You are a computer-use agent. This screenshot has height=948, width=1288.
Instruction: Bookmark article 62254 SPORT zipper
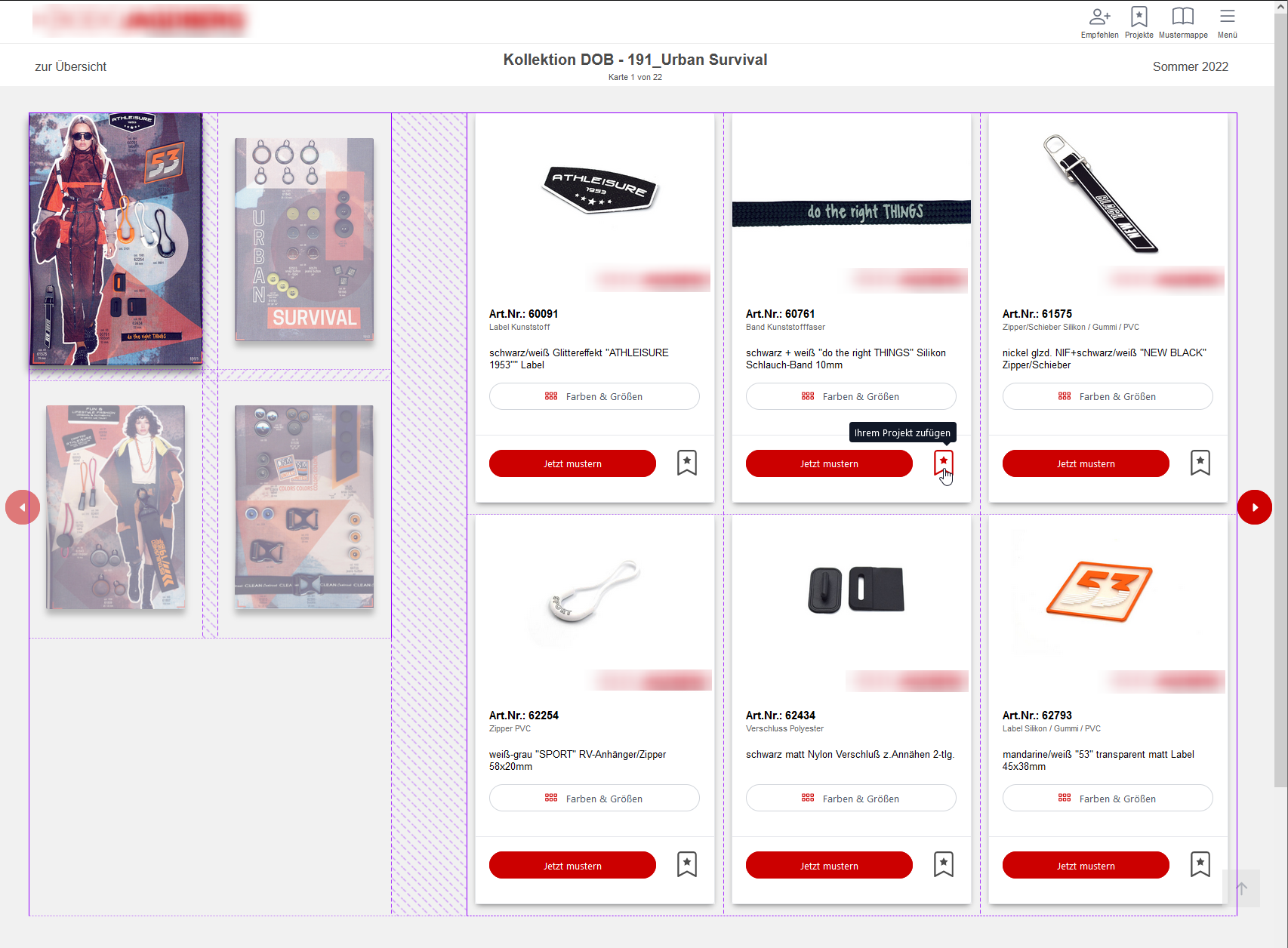pos(687,864)
